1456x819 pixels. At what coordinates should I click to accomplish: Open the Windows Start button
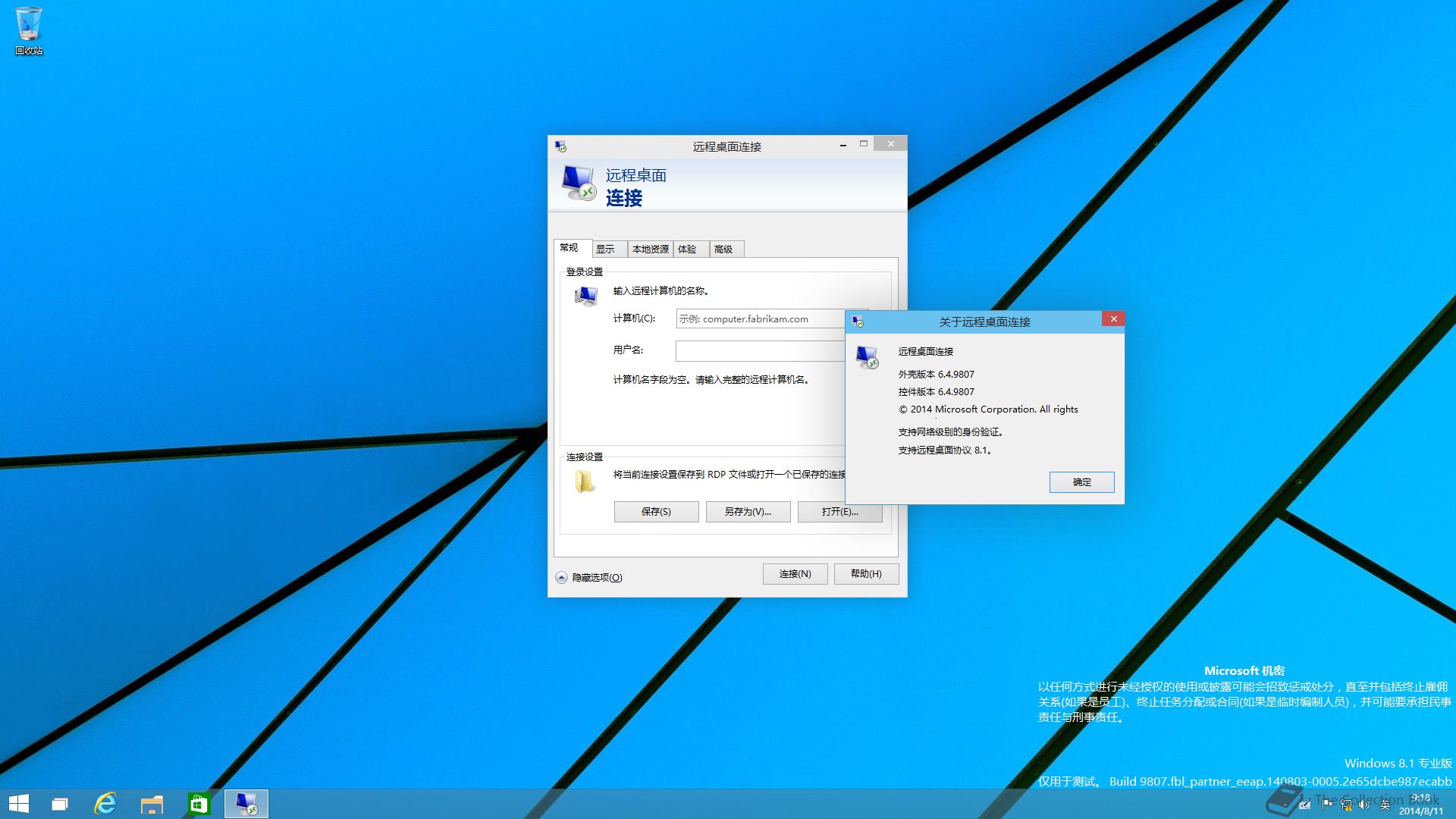pyautogui.click(x=19, y=804)
